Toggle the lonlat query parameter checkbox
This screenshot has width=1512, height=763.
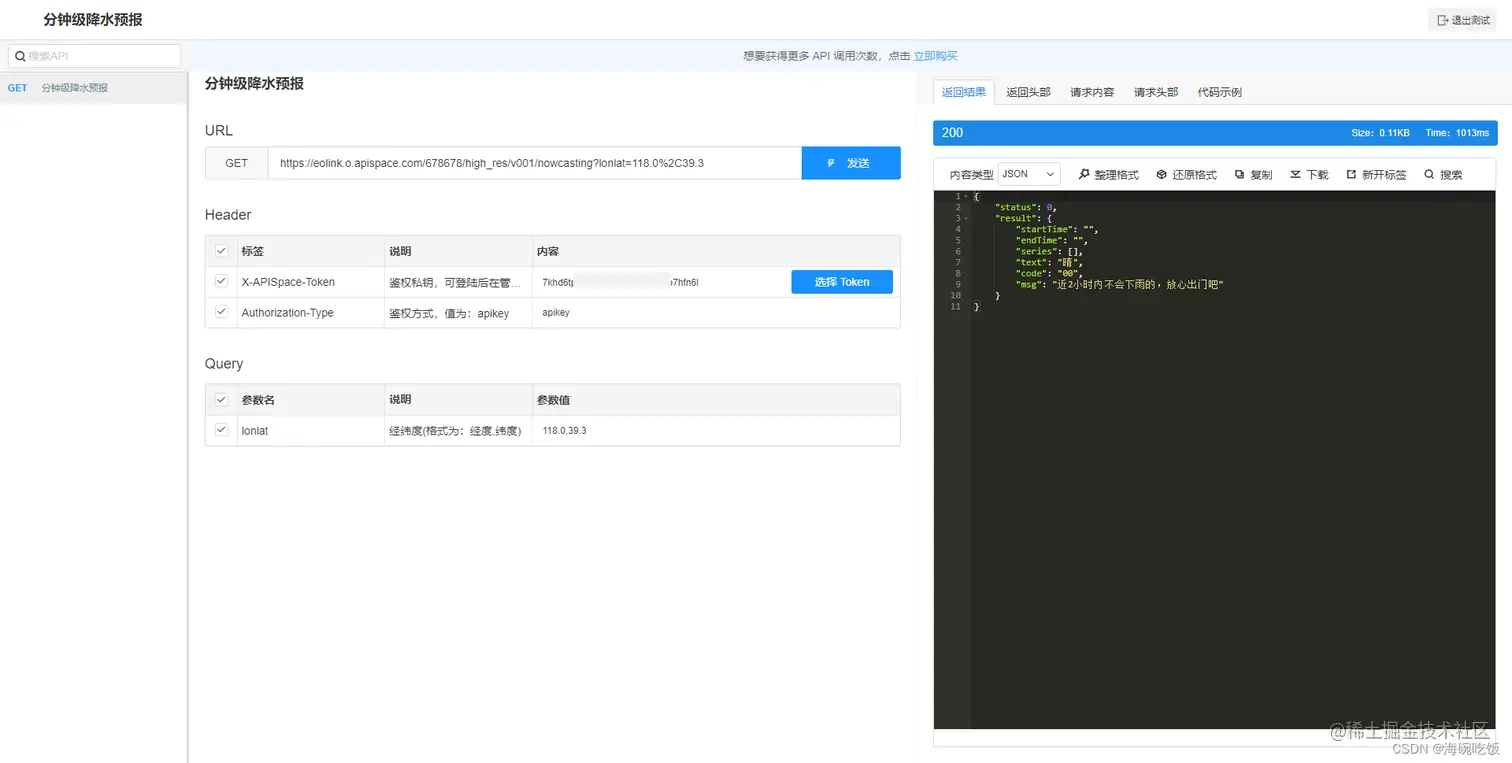(x=221, y=430)
